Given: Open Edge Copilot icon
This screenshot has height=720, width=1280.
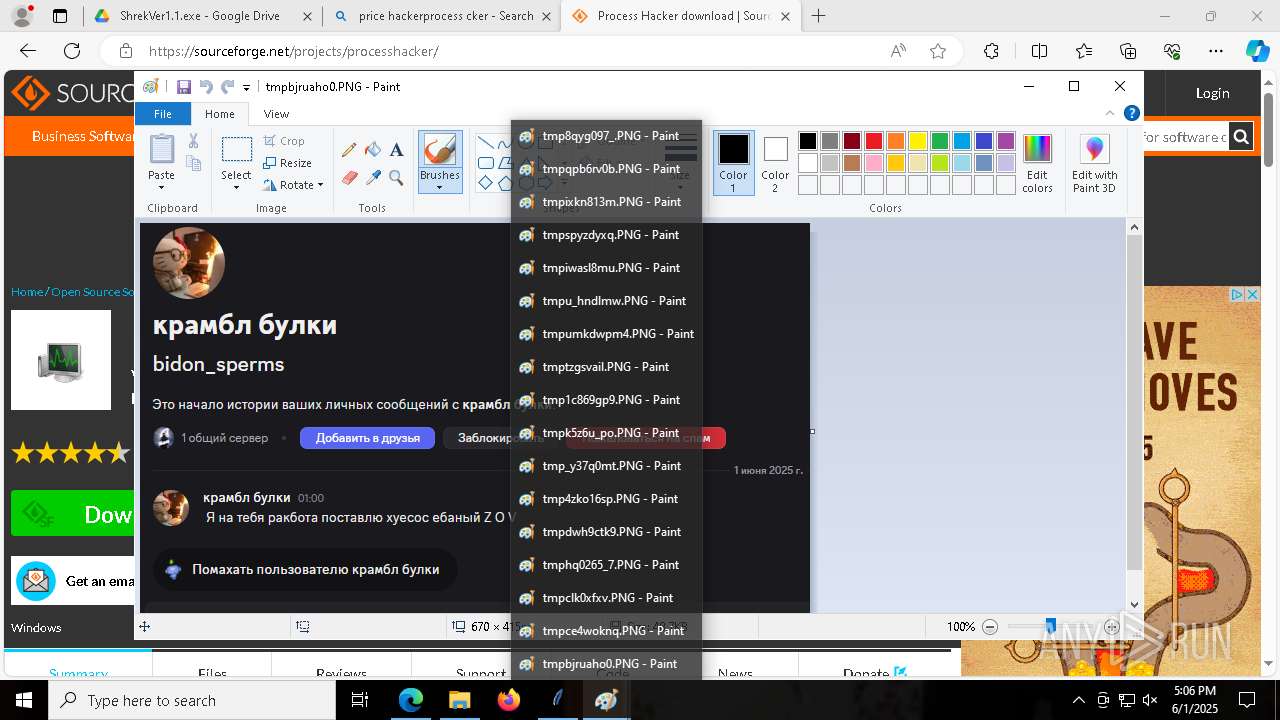Looking at the screenshot, I should (x=1256, y=51).
